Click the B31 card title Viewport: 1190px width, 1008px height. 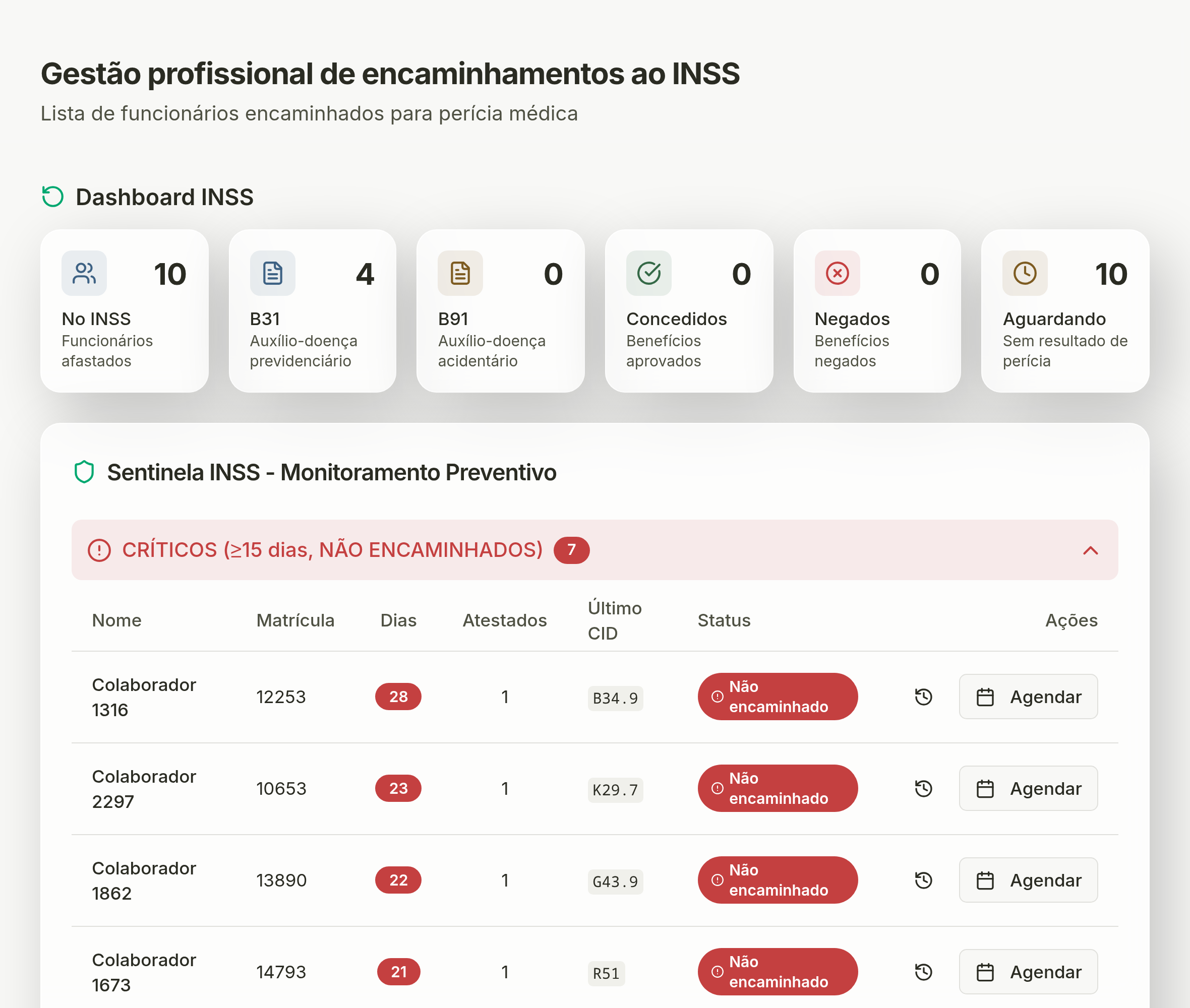(265, 319)
